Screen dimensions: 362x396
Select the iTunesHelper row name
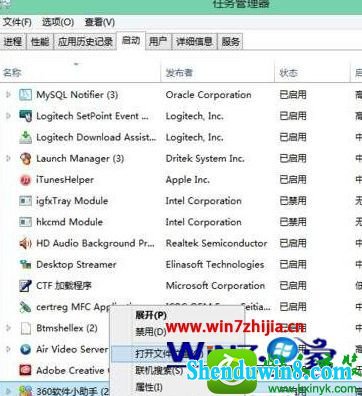(65, 180)
